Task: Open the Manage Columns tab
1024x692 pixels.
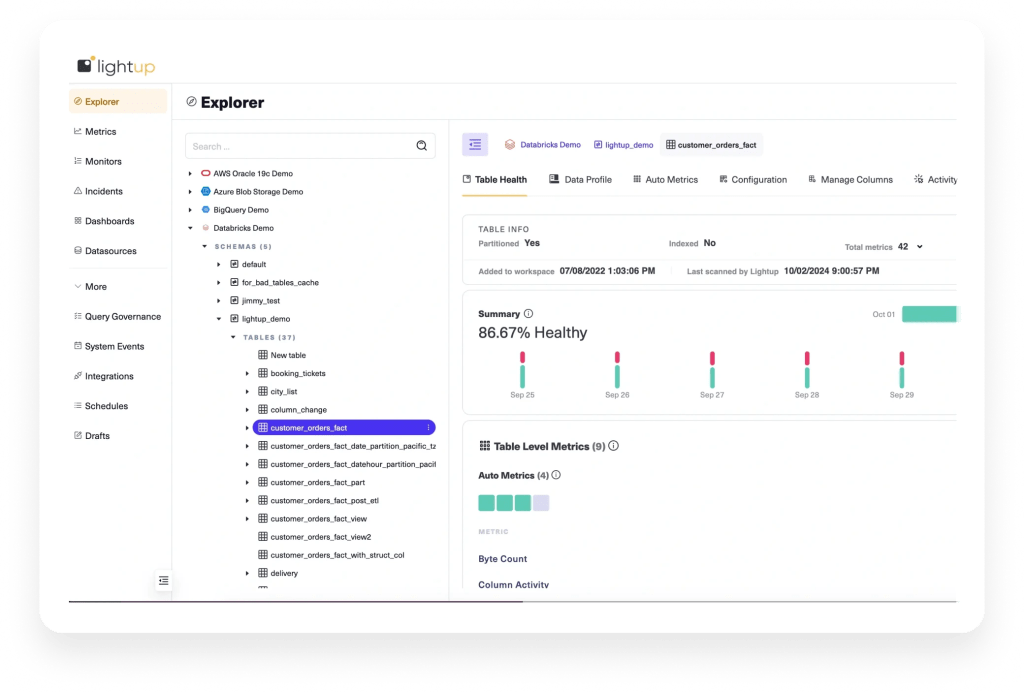Action: [x=849, y=180]
